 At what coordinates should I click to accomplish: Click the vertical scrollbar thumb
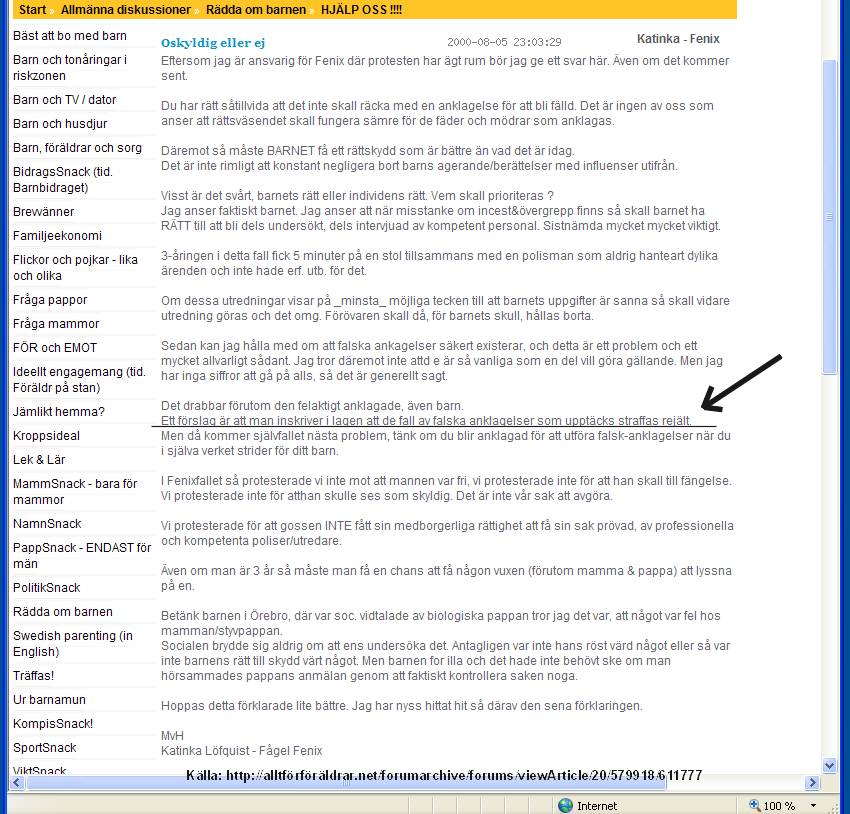pos(829,217)
